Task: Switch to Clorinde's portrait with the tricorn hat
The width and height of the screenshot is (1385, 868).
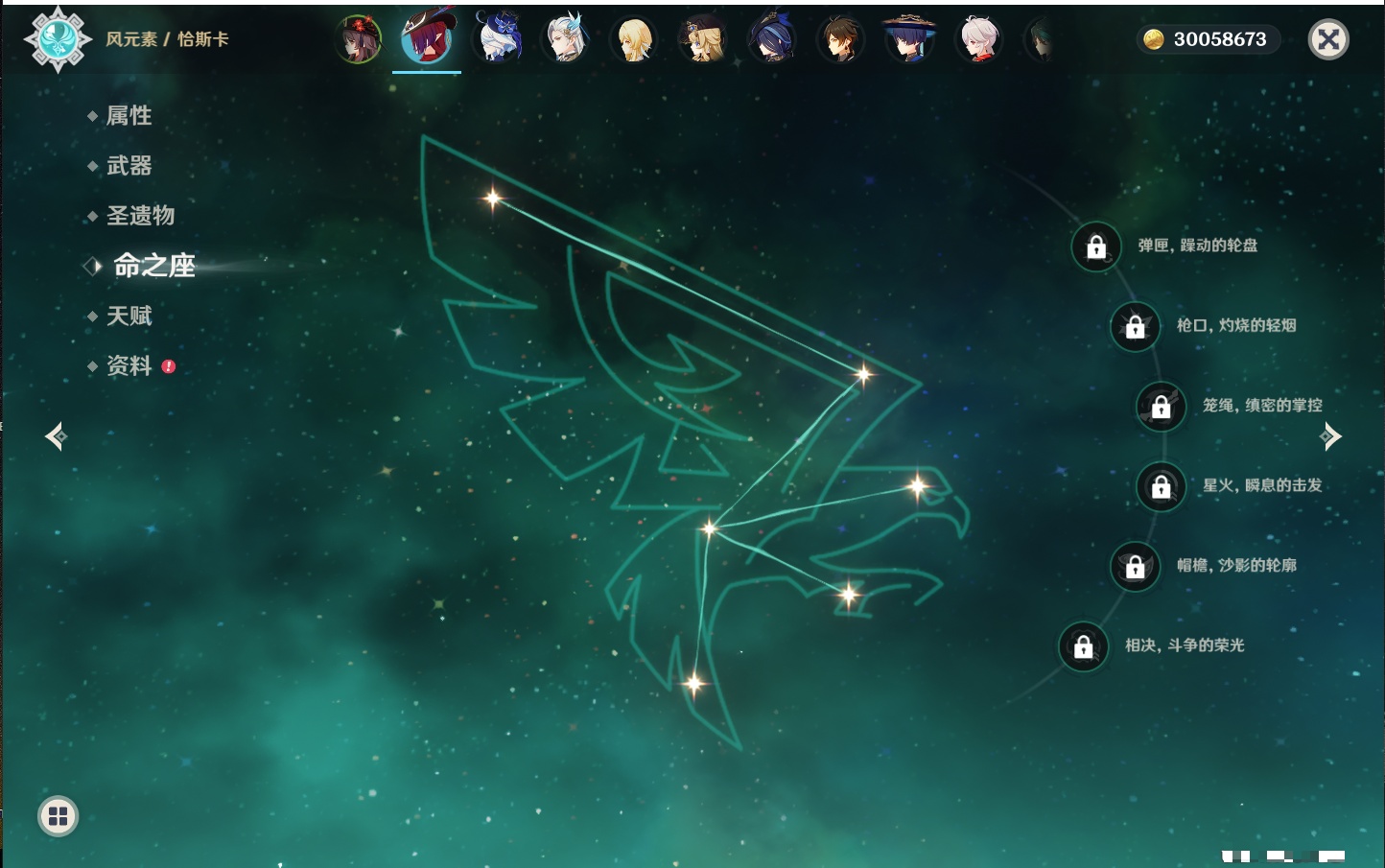Action: [x=771, y=39]
